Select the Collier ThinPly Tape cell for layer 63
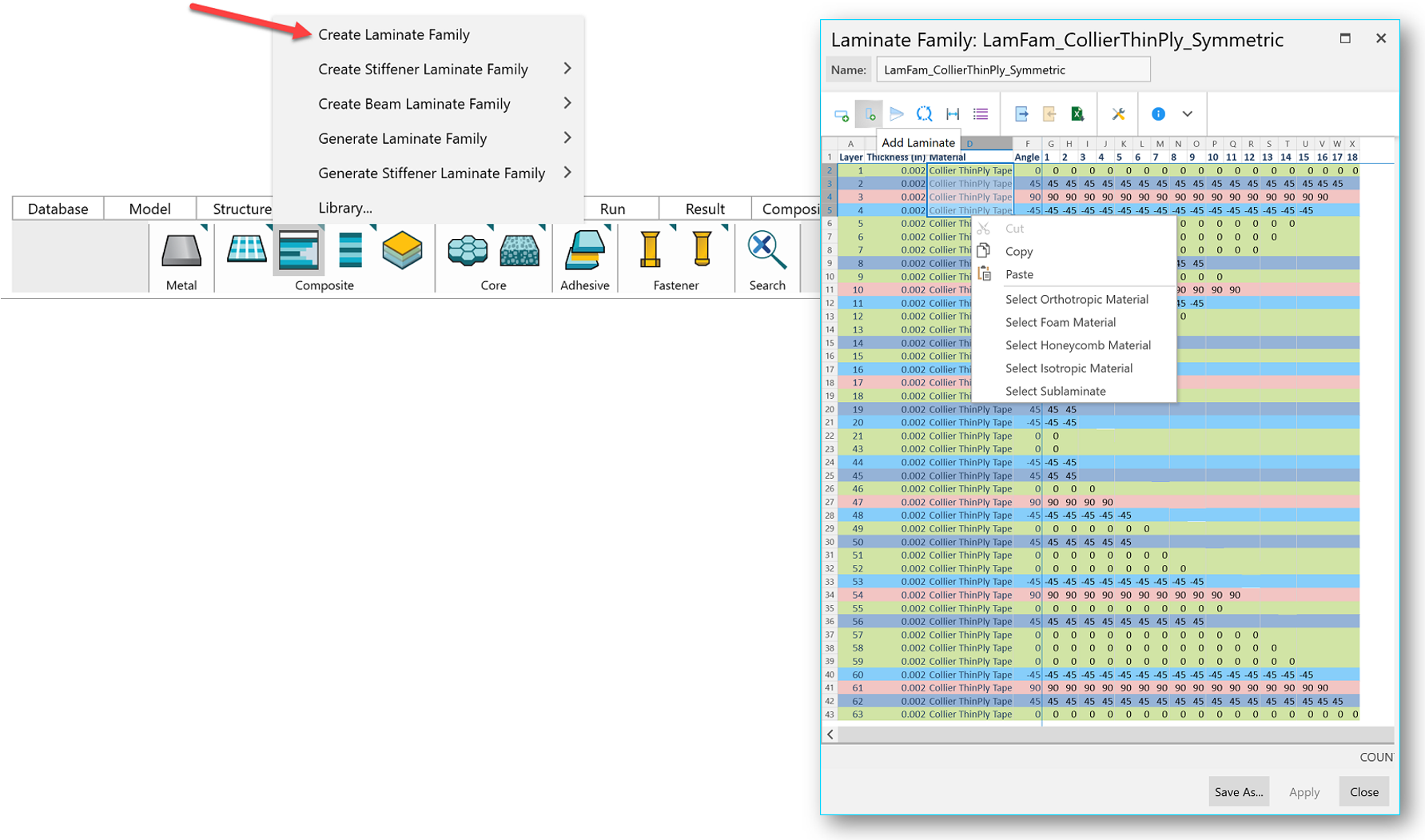The image size is (1425, 840). coord(970,715)
